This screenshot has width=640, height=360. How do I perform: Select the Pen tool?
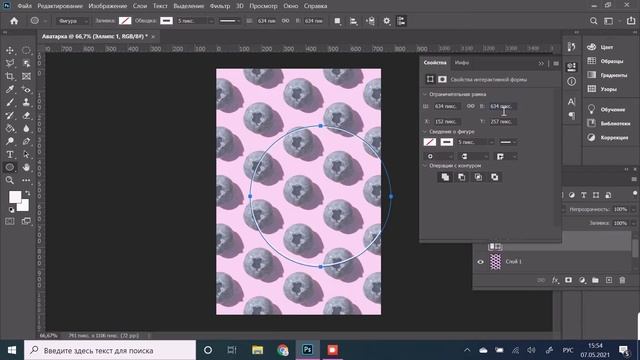click(x=26, y=141)
